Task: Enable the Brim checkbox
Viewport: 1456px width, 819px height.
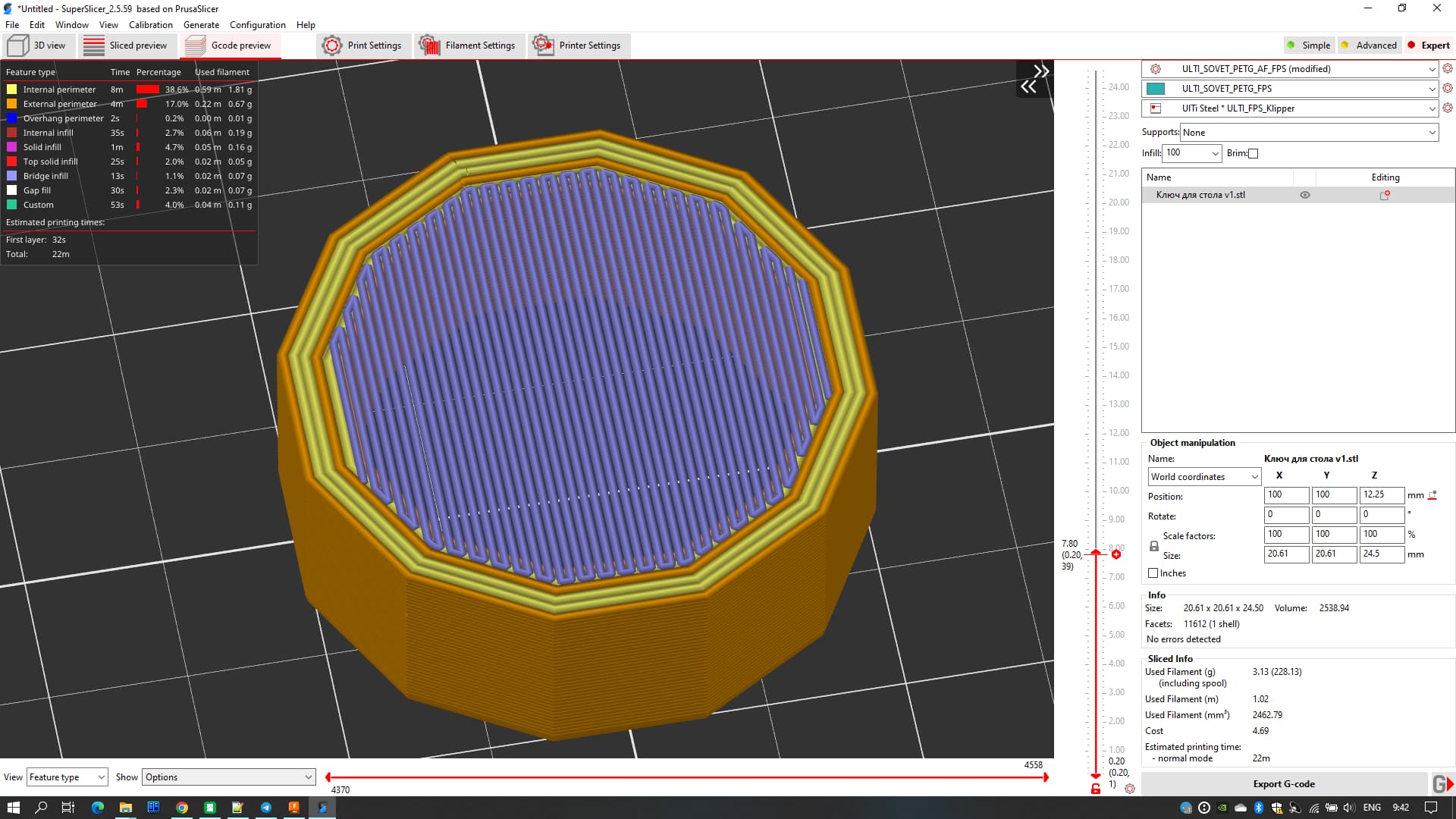Action: point(1253,153)
